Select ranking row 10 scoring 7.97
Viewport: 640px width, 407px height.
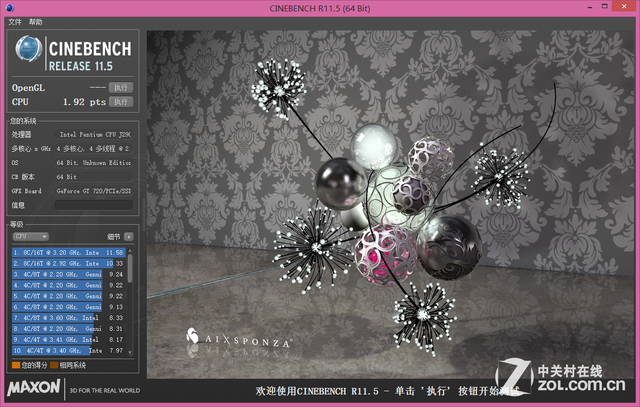(68, 350)
